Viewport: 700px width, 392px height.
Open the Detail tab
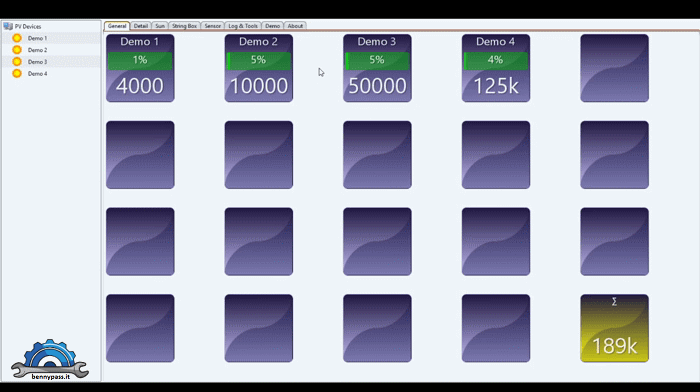pos(141,26)
